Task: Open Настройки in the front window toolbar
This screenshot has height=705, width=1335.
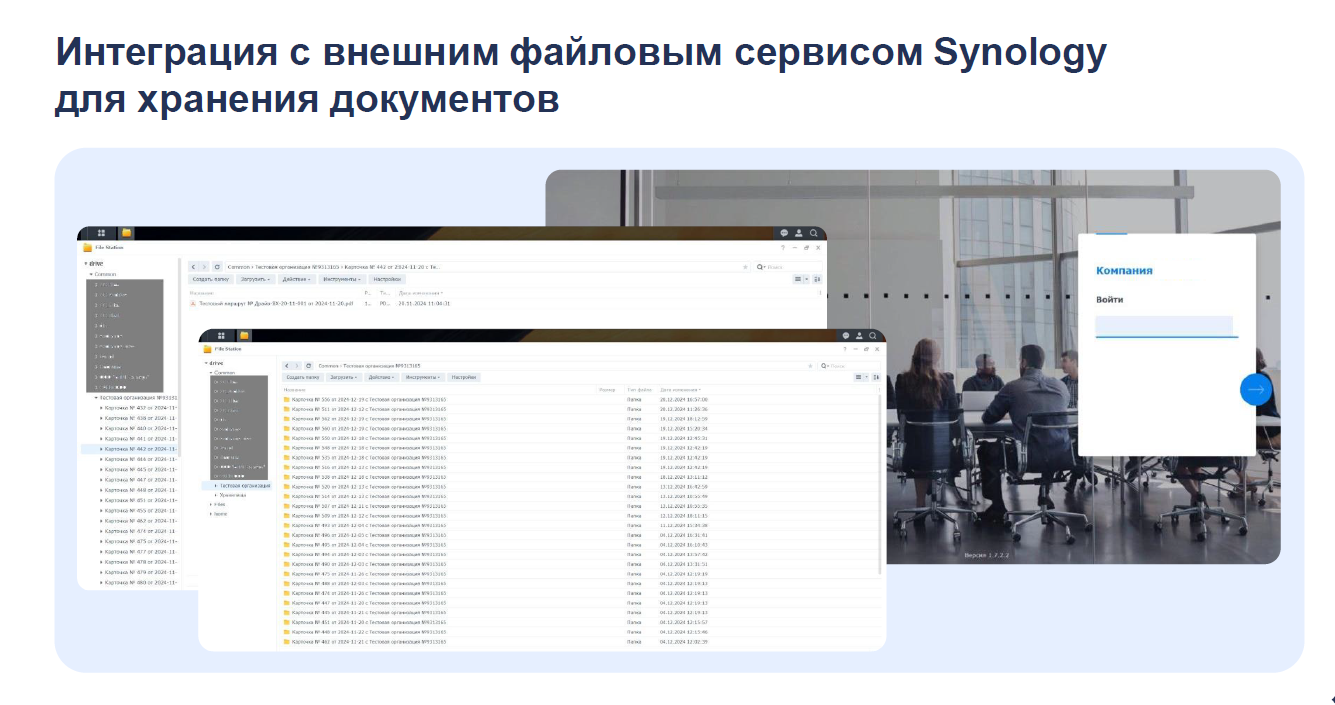Action: point(463,377)
